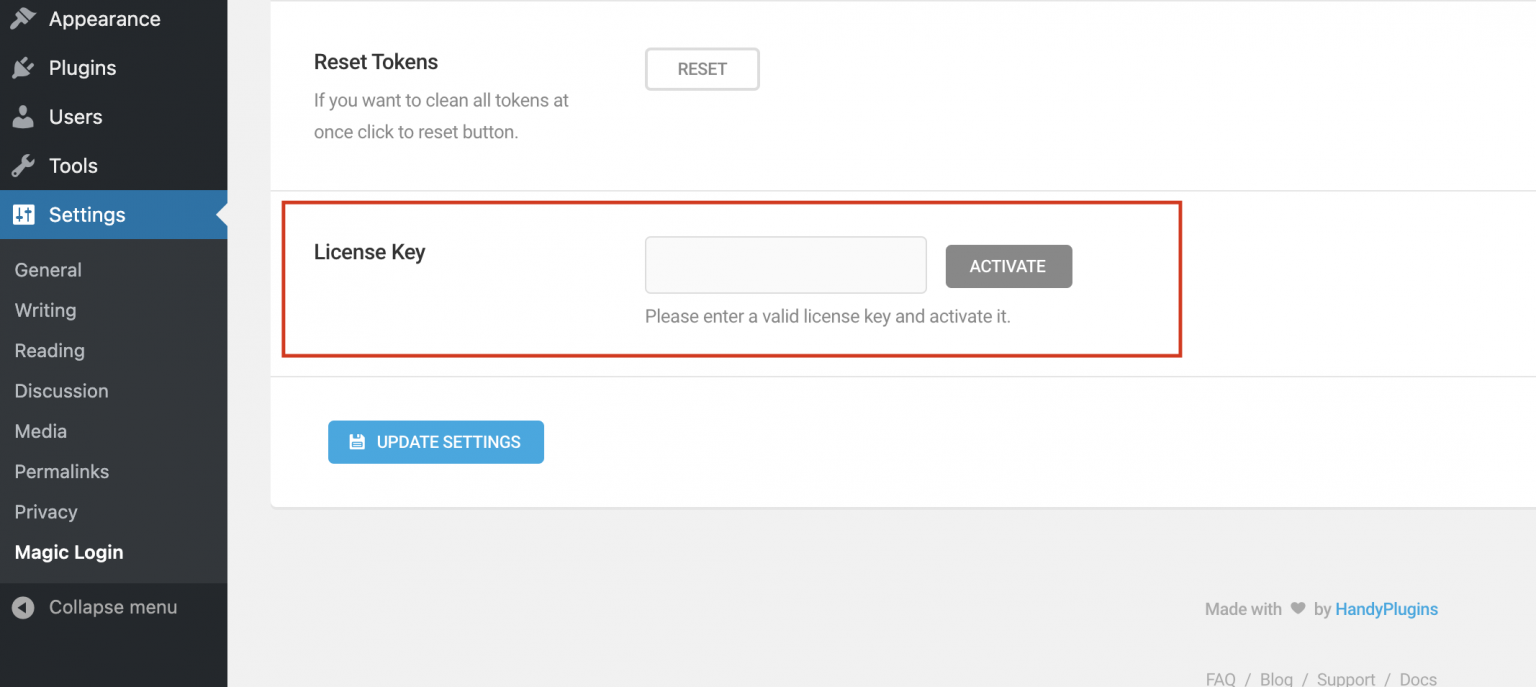
Task: Click the Appearance paintbrush icon
Action: [x=23, y=18]
